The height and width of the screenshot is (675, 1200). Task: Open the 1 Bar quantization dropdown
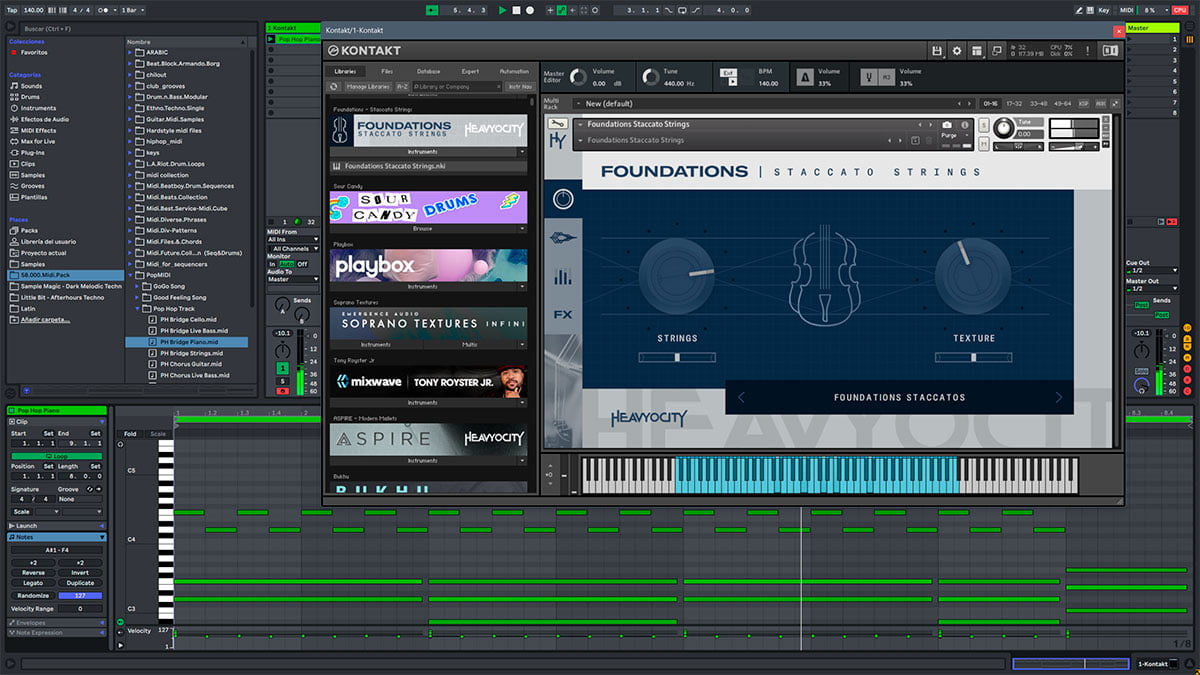pos(132,10)
